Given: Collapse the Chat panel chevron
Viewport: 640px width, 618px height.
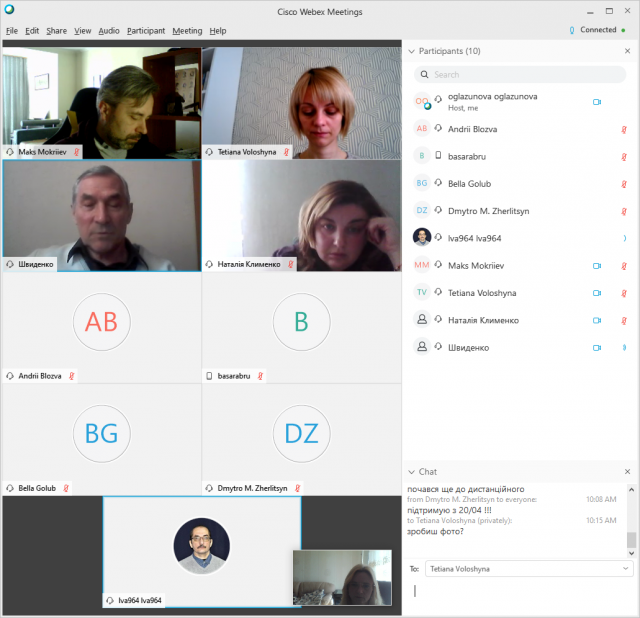Looking at the screenshot, I should point(411,472).
